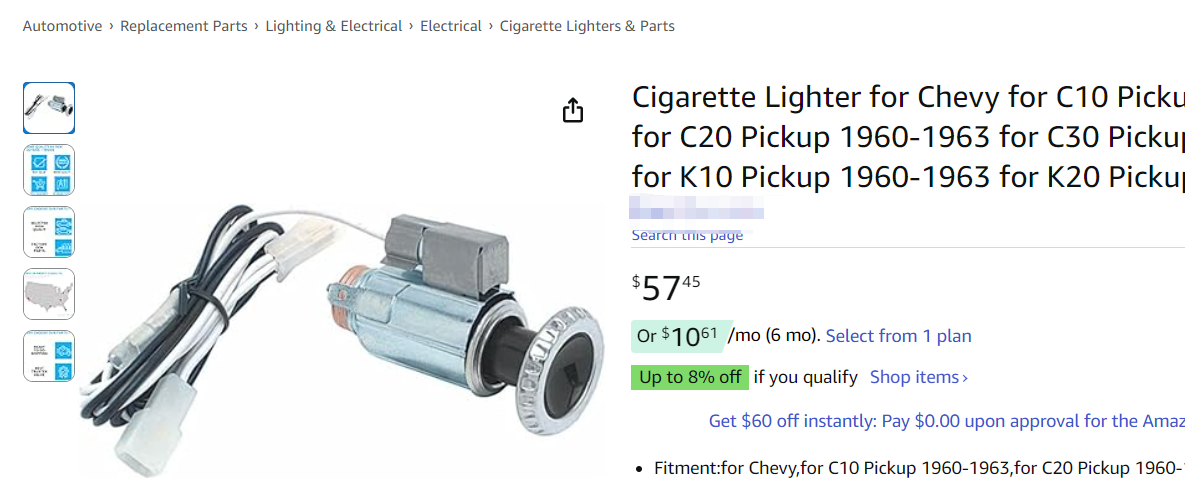Open Cigarette Lighters & Parts category
The width and height of the screenshot is (1185, 478).
[587, 26]
